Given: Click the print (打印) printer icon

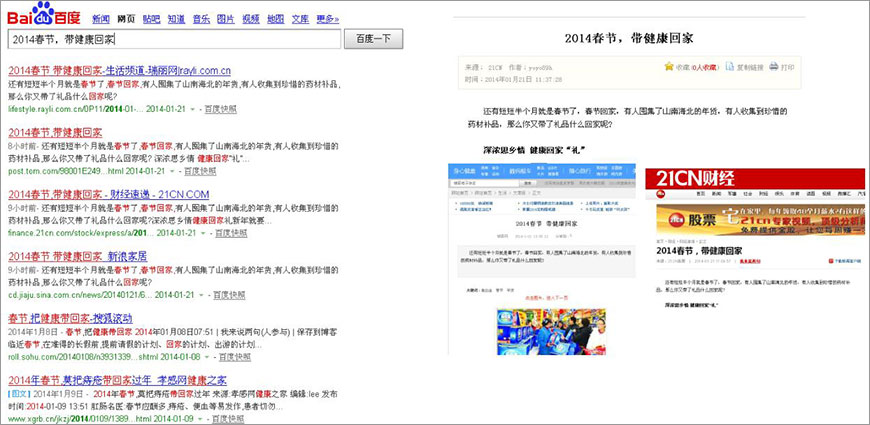Looking at the screenshot, I should (774, 67).
